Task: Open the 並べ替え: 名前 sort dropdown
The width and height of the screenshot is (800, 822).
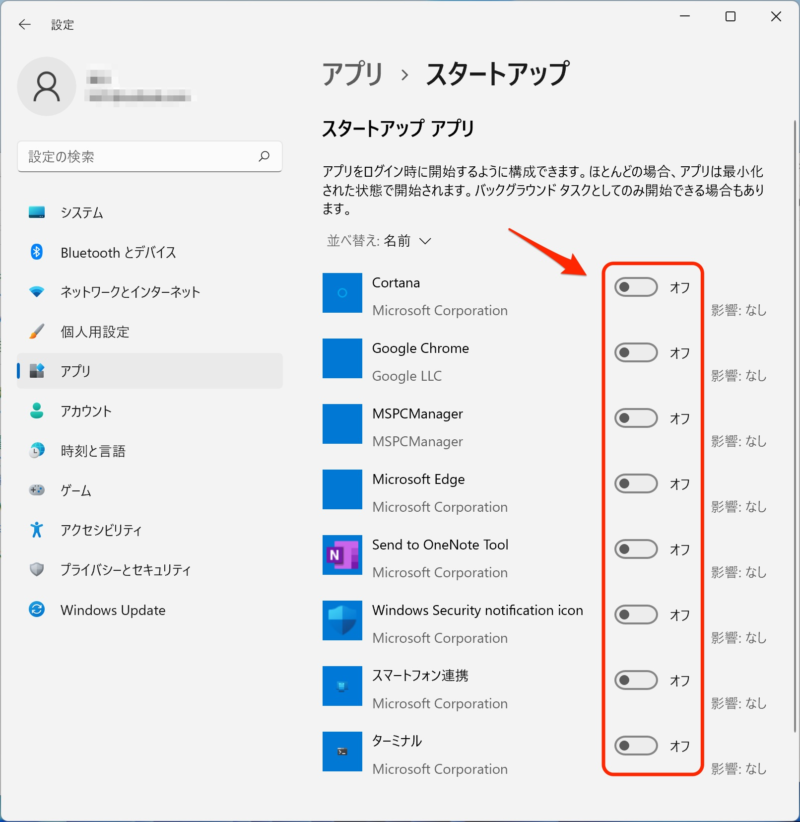Action: (x=379, y=241)
